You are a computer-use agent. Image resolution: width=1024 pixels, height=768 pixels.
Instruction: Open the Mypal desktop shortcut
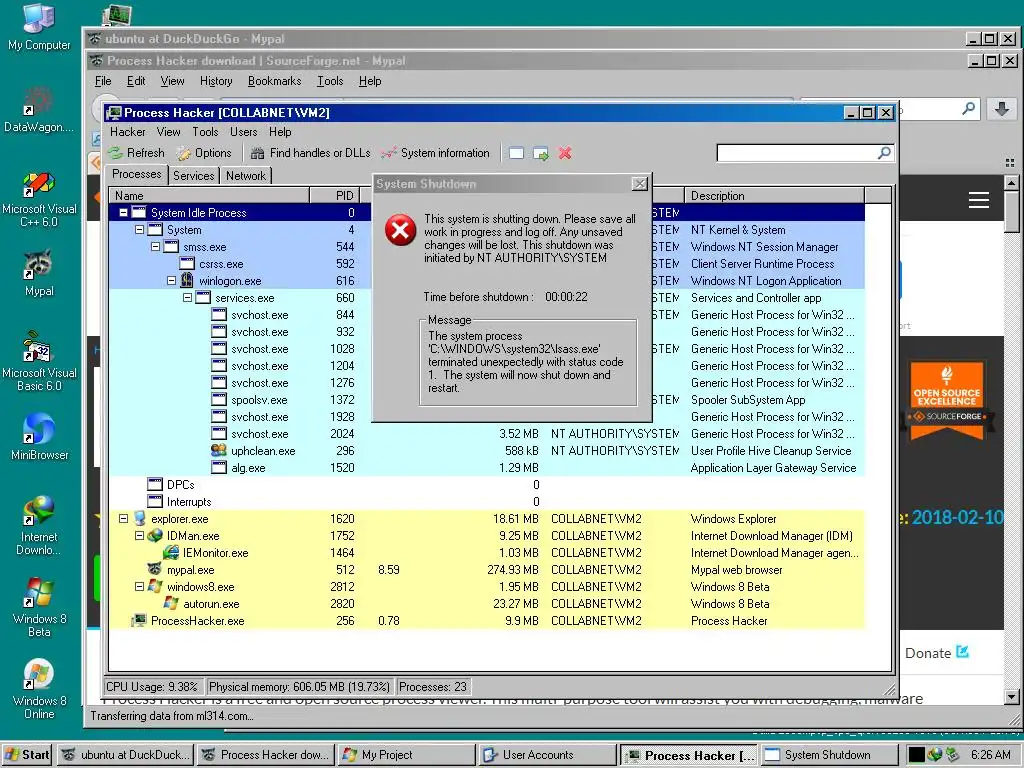pyautogui.click(x=39, y=272)
